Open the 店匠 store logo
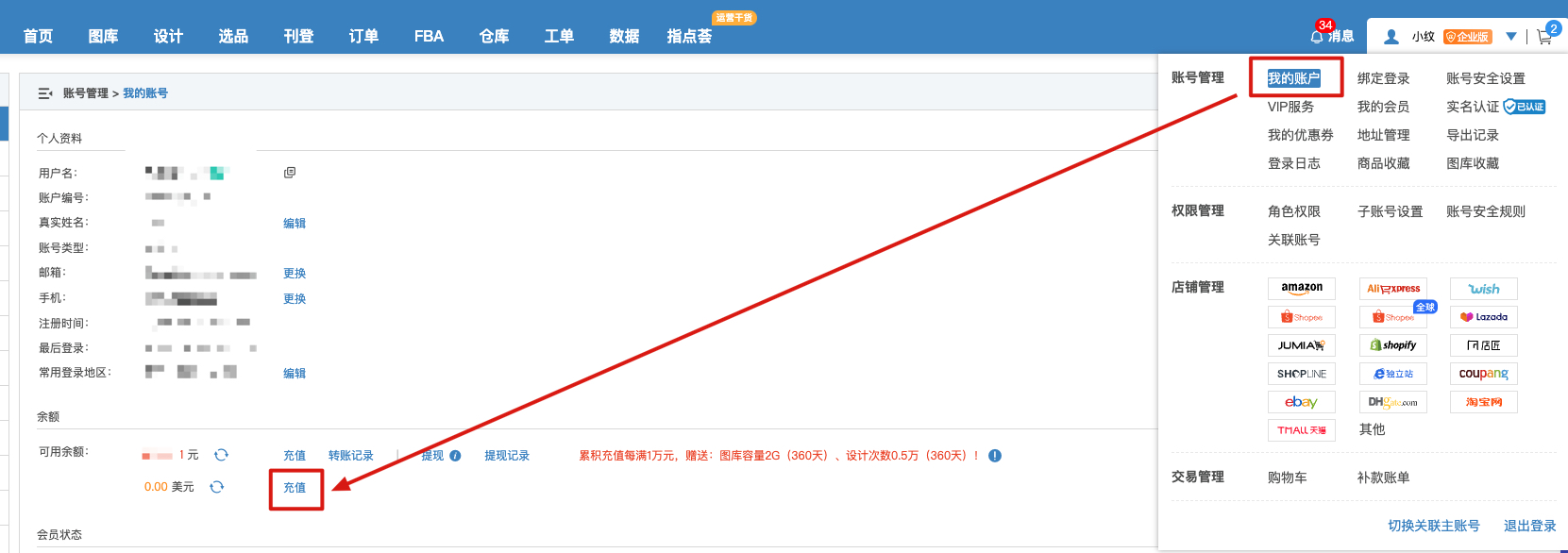 [x=1484, y=345]
